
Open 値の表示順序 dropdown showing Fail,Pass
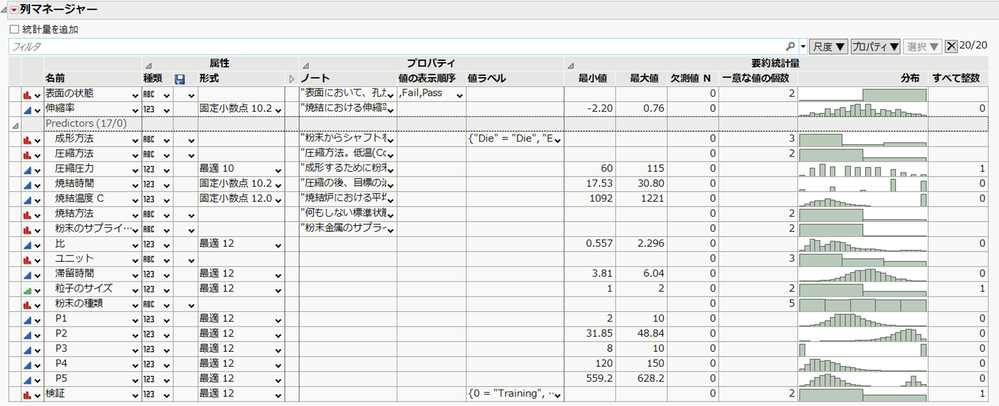coord(457,94)
